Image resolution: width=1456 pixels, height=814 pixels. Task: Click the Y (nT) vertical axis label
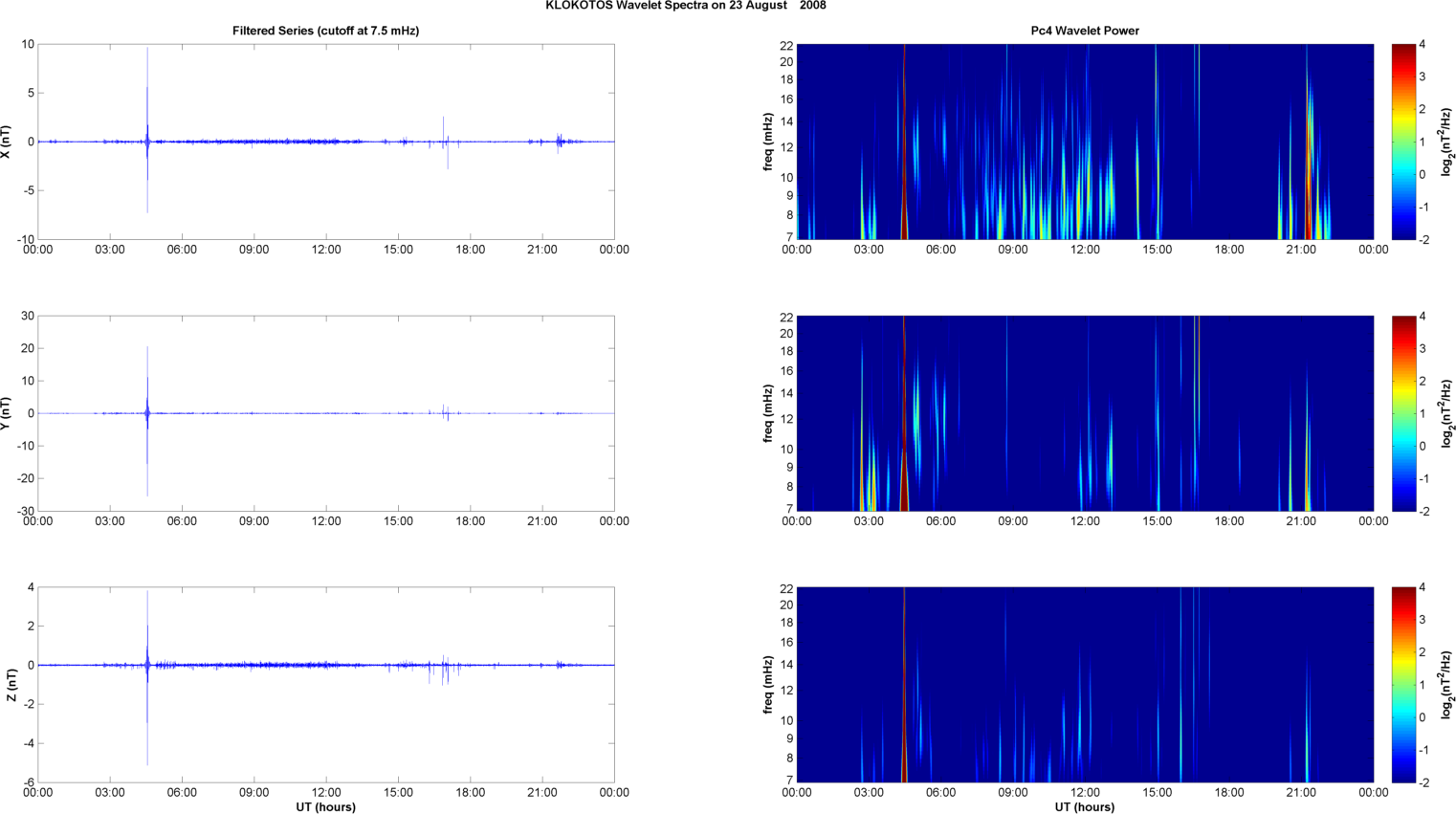(6, 413)
